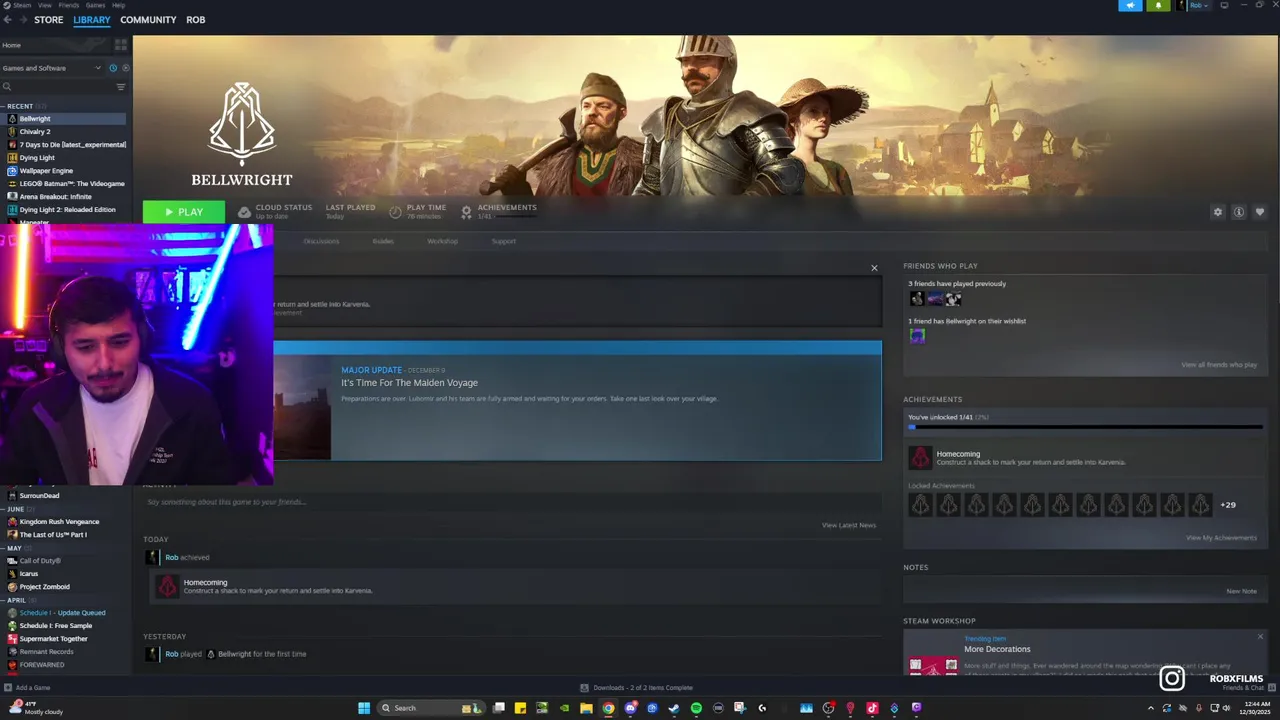1280x720 pixels.
Task: Switch to the STORE tab
Action: (x=49, y=20)
